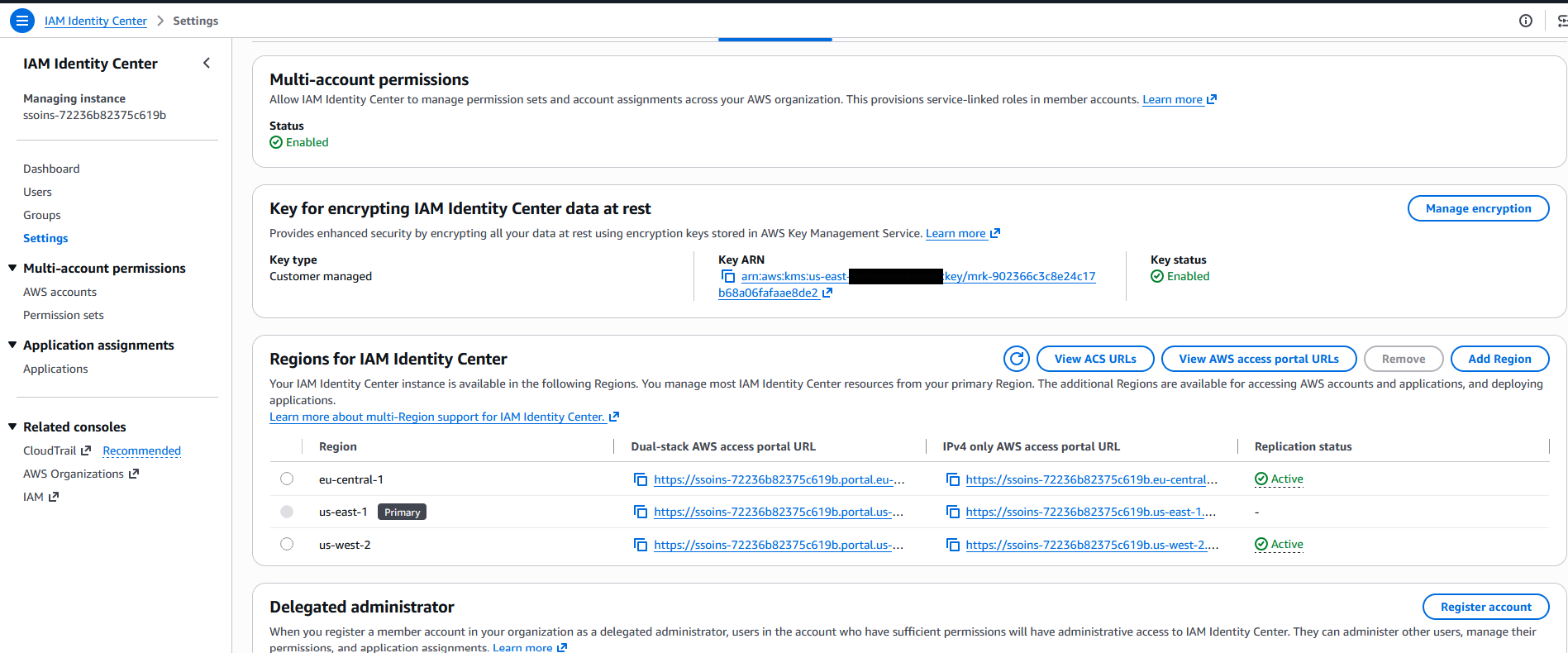1568x653 pixels.
Task: Open us-west-2 IPv4 only portal URL link
Action: click(x=1092, y=545)
